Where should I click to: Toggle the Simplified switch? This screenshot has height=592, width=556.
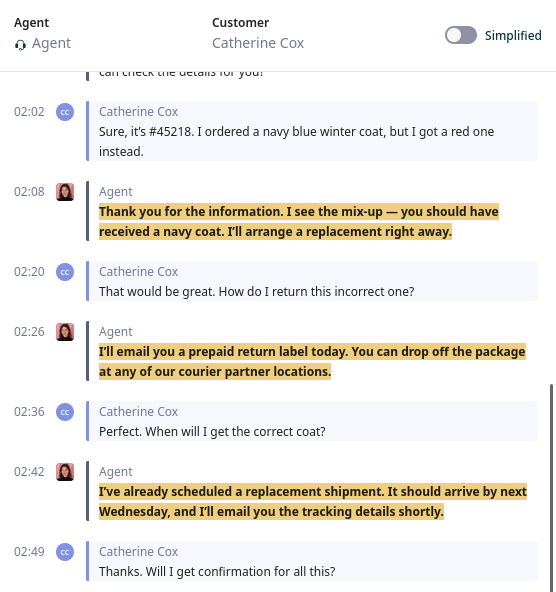[x=461, y=35]
